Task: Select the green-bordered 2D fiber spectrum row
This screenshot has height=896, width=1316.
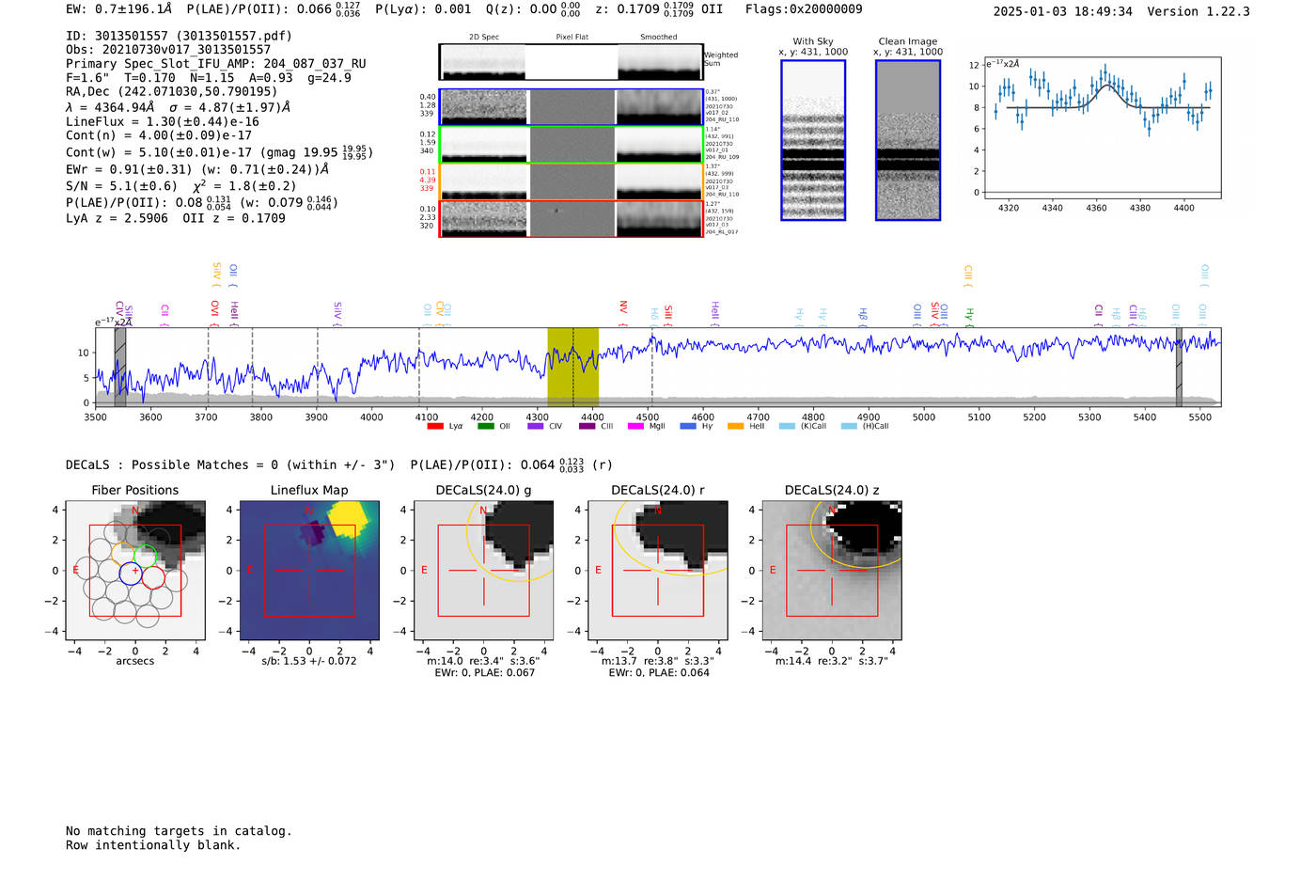Action: click(x=571, y=144)
